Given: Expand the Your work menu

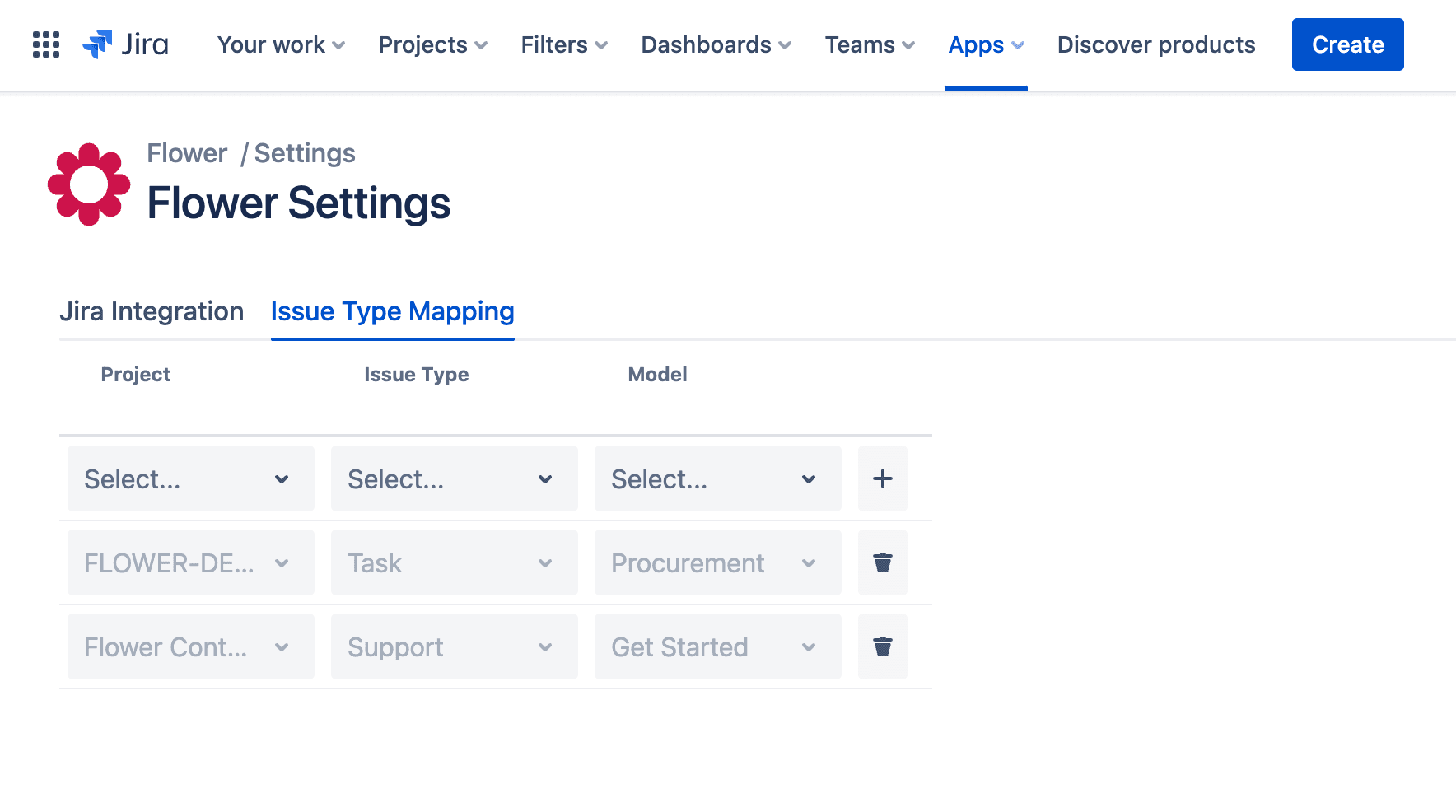Looking at the screenshot, I should coord(281,44).
